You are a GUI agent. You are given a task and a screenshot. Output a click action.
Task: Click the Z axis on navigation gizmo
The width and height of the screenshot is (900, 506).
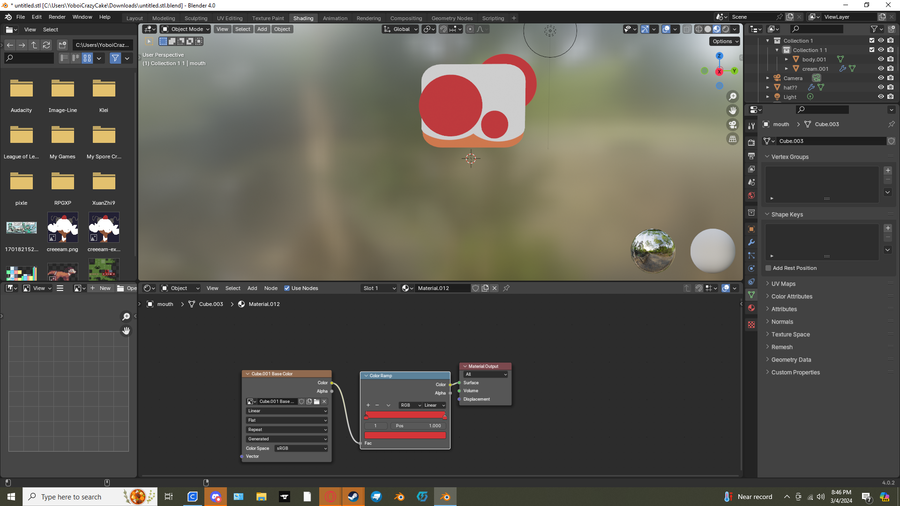coord(719,56)
